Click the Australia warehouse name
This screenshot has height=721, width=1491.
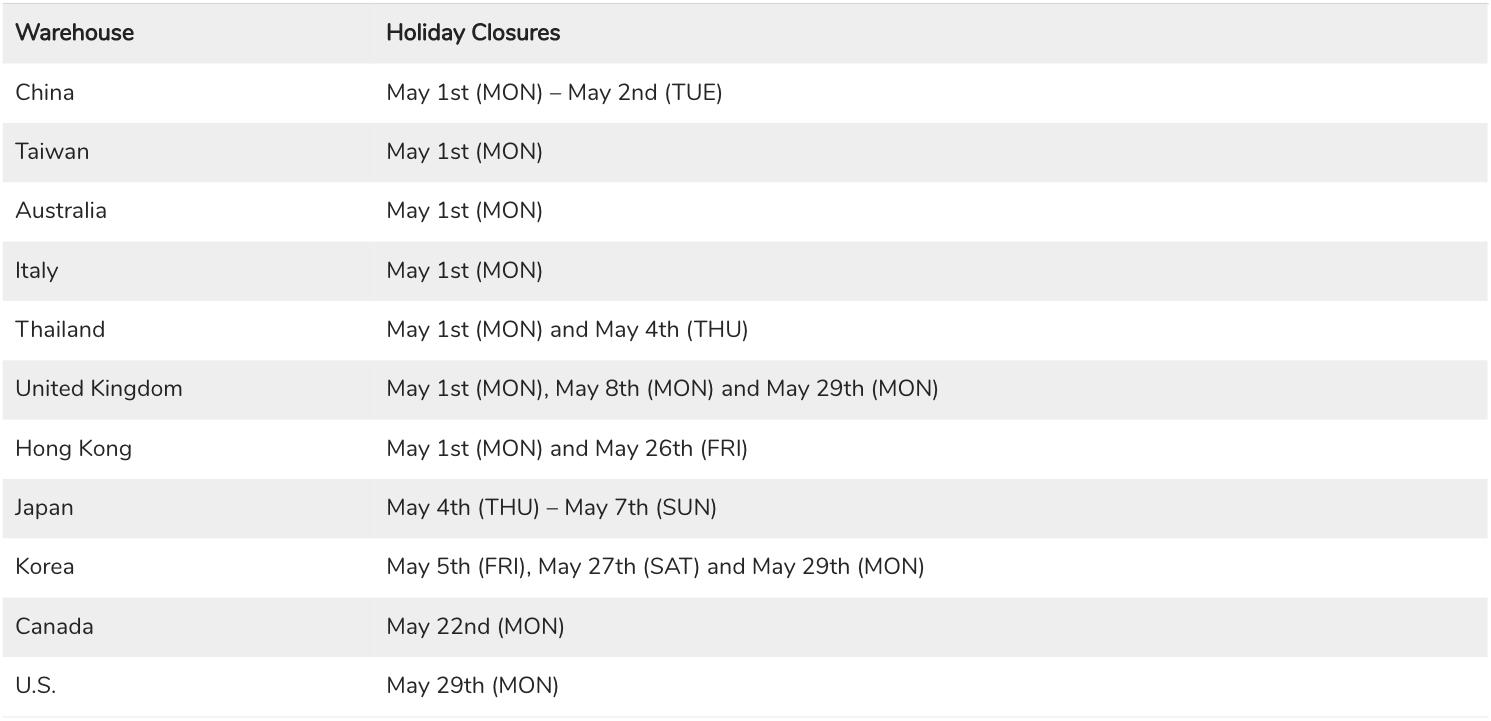tap(61, 211)
